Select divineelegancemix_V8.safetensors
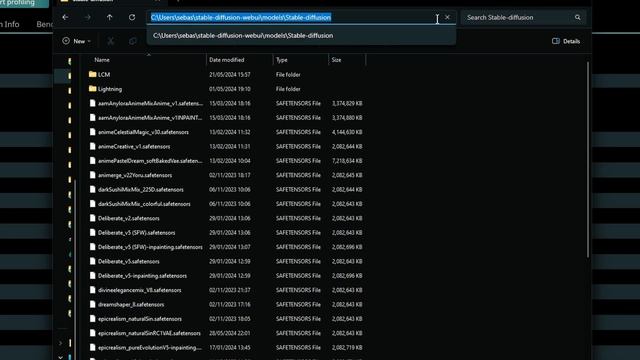This screenshot has width=640, height=360. point(139,290)
